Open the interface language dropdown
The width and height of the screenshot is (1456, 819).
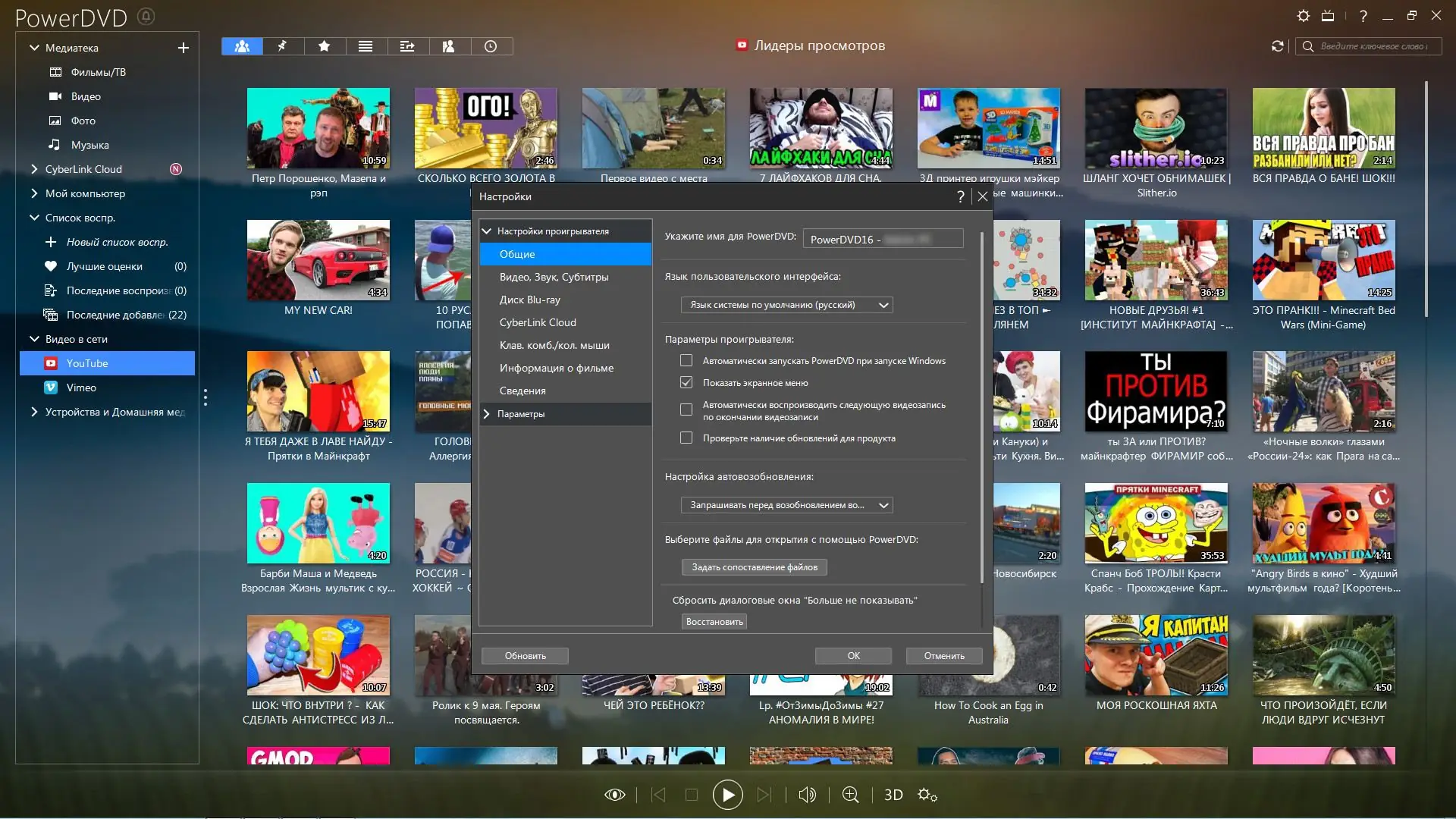click(x=786, y=305)
